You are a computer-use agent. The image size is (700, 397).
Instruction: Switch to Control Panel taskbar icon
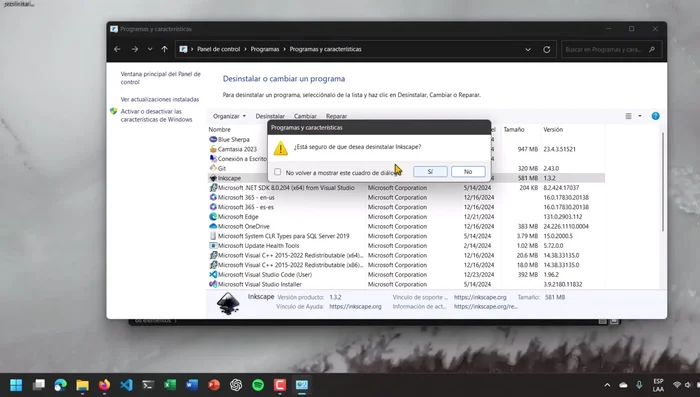click(x=302, y=385)
